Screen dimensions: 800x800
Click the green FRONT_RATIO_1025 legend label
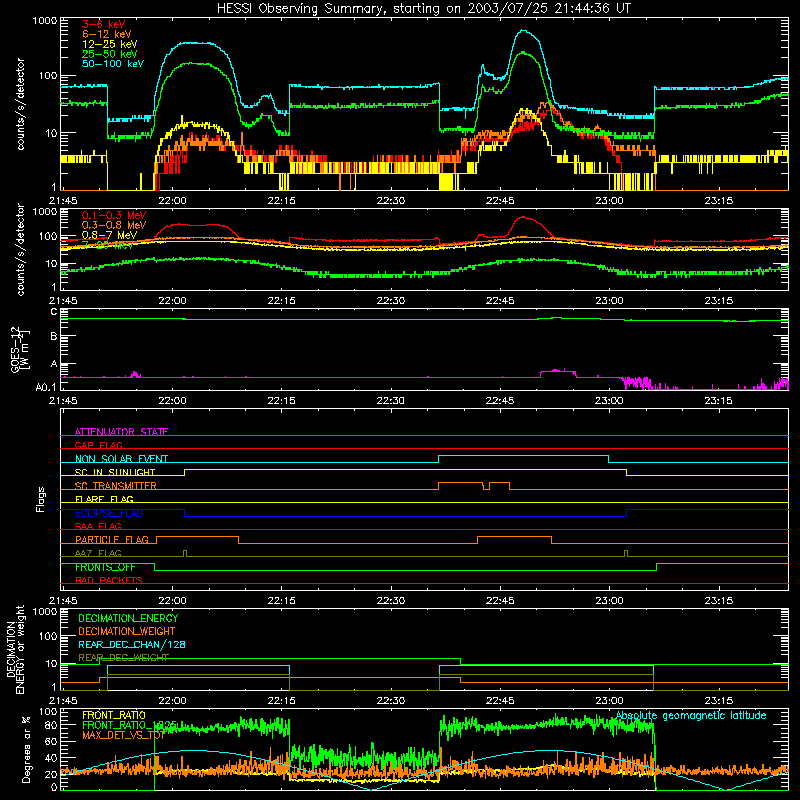point(130,725)
